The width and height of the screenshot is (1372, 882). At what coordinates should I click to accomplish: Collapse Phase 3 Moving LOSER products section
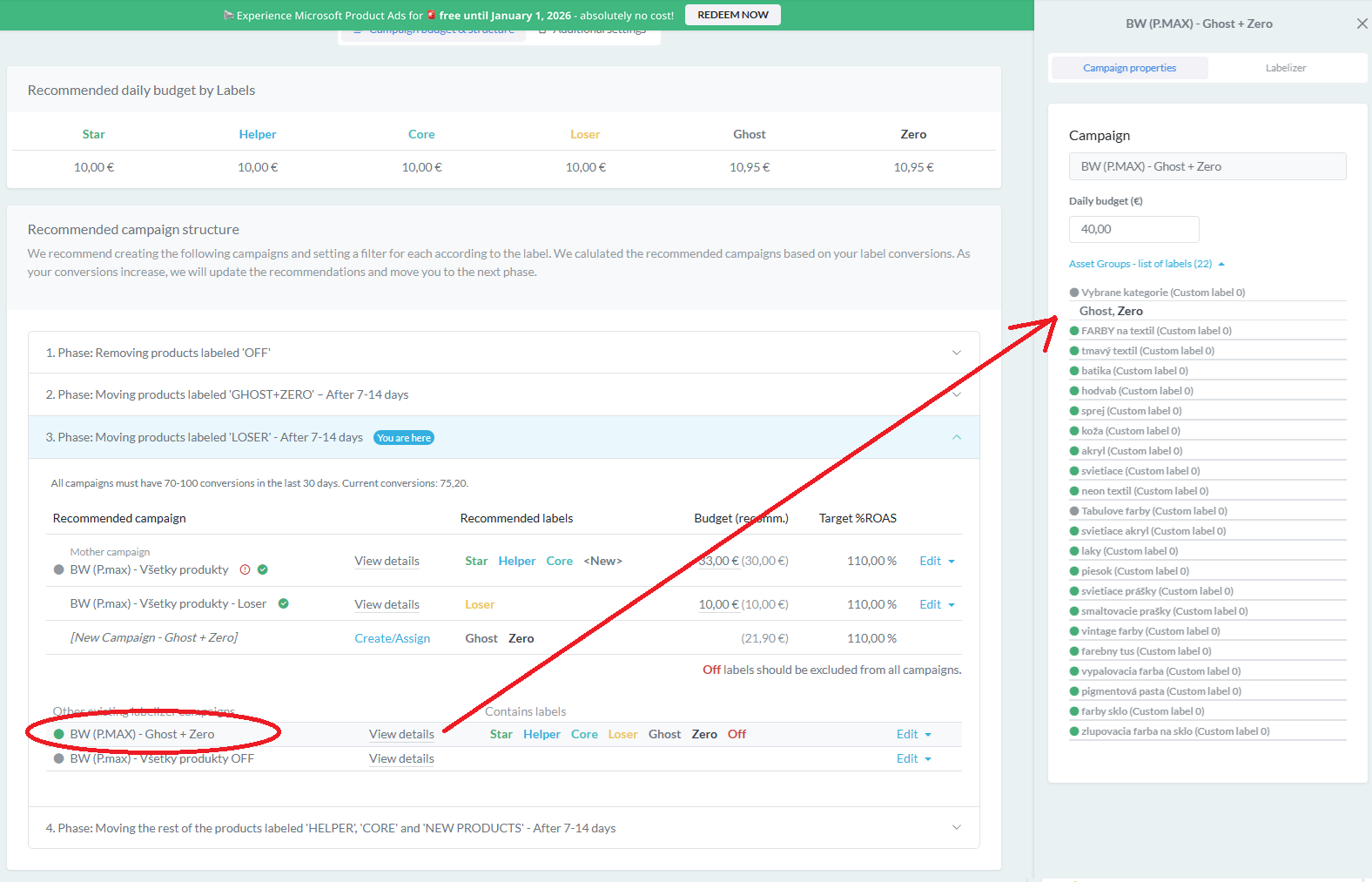click(956, 438)
